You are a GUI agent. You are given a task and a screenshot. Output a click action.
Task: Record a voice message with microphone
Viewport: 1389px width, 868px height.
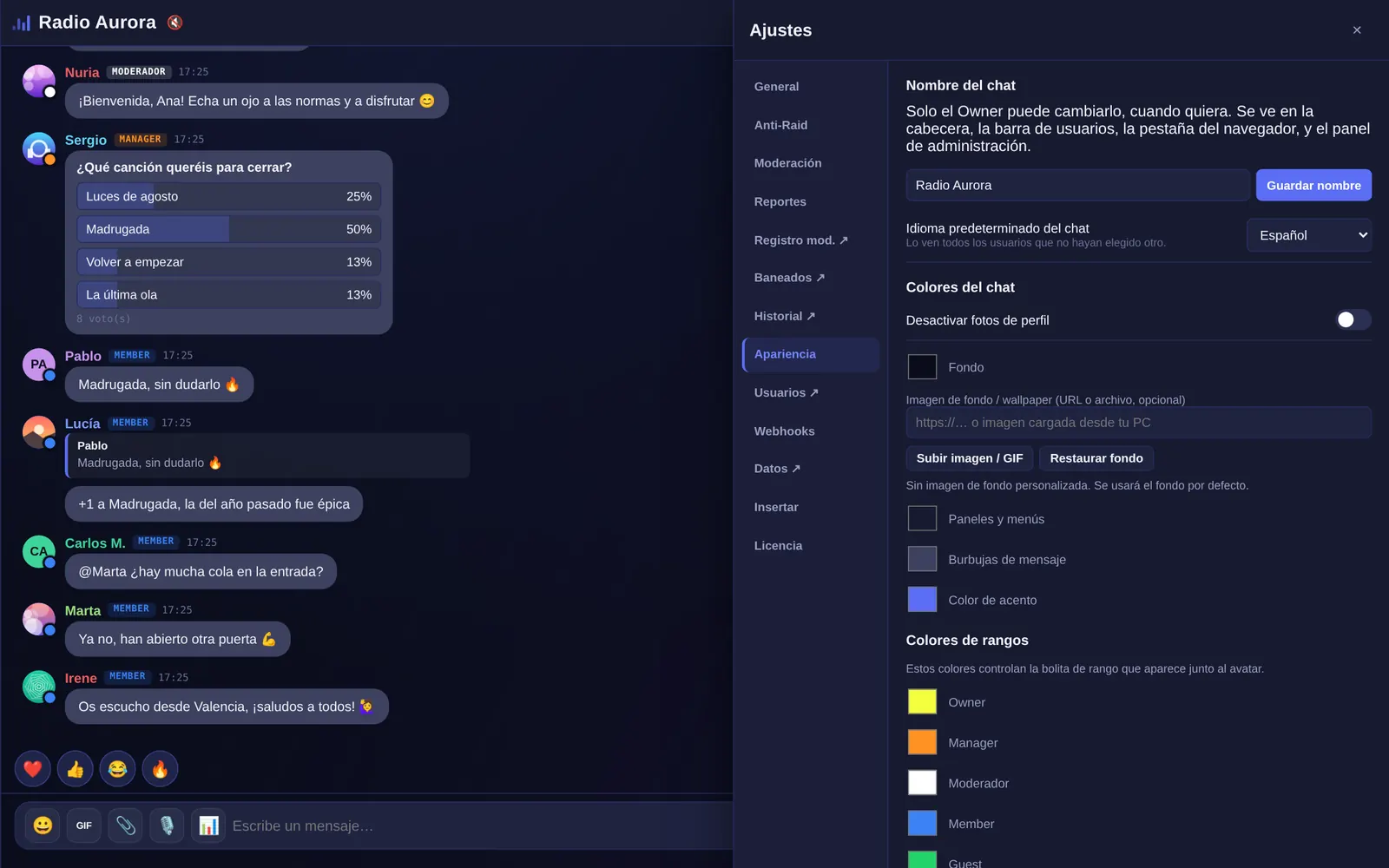[x=167, y=825]
